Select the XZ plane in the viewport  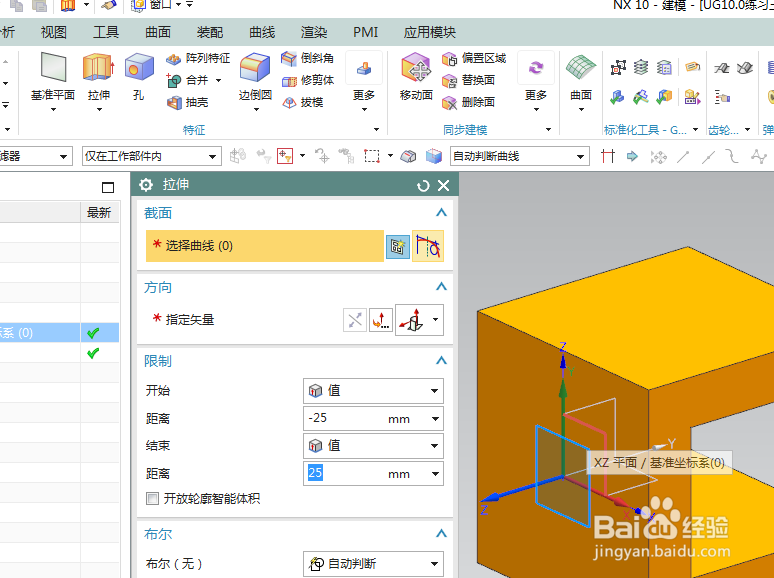click(x=563, y=476)
